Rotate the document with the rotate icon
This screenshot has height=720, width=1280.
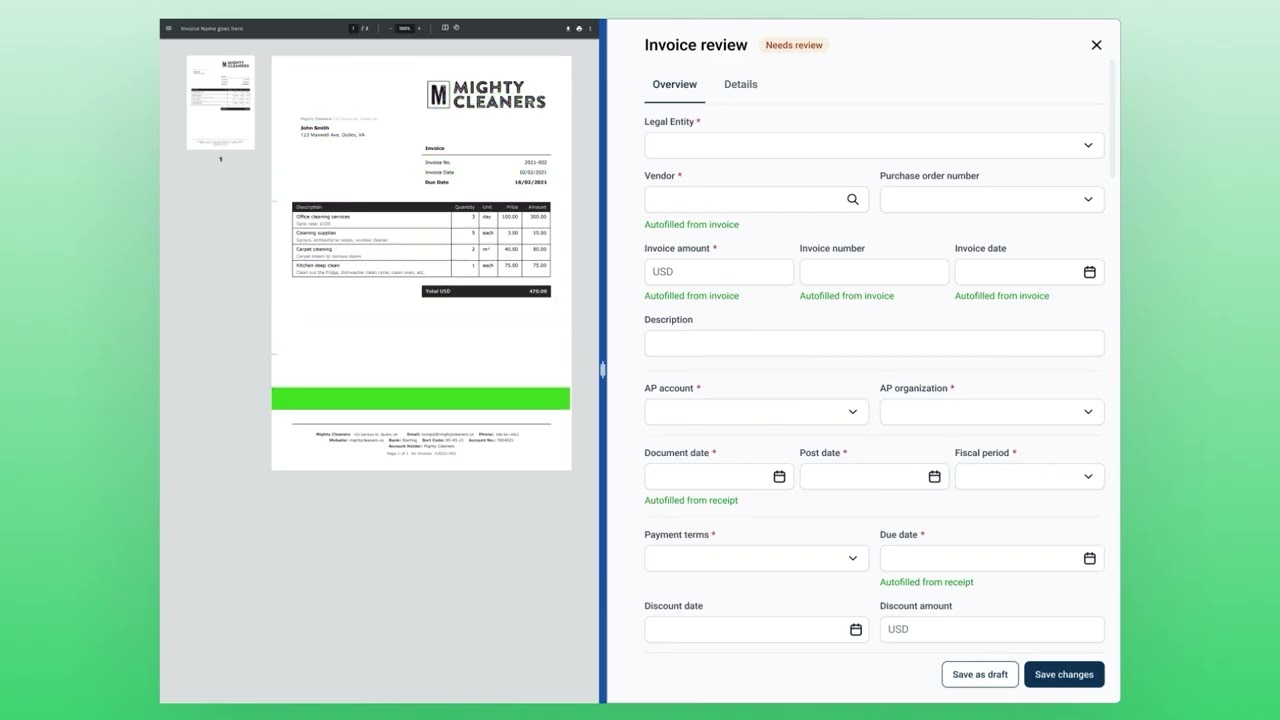click(456, 28)
